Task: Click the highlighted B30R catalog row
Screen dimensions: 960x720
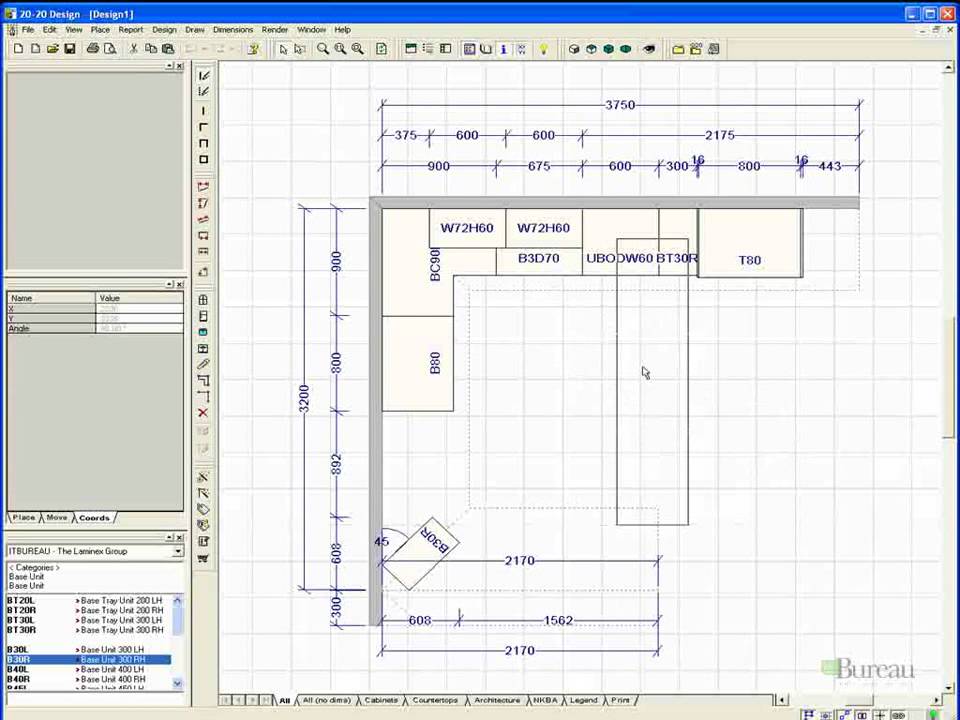Action: click(89, 659)
